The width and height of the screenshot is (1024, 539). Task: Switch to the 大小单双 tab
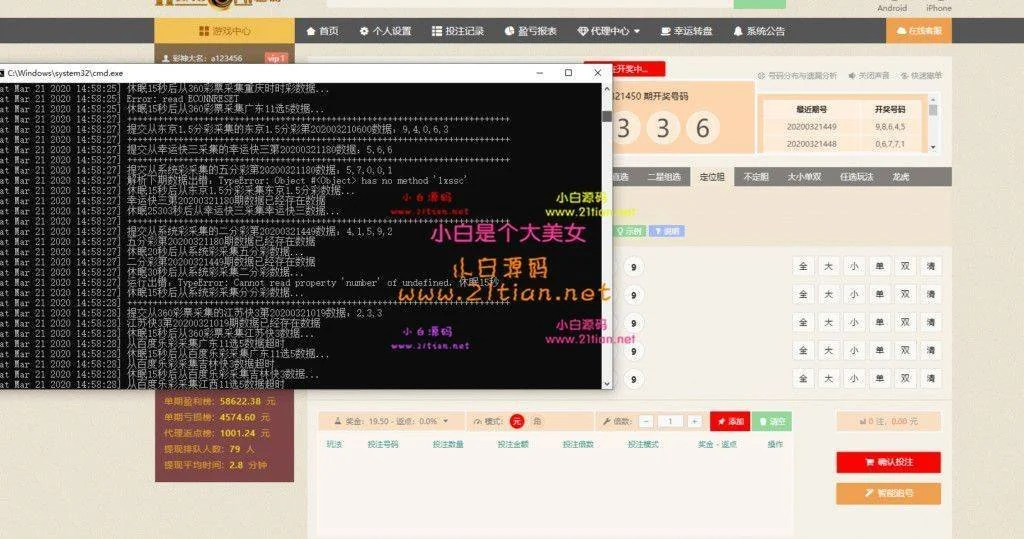tap(804, 177)
